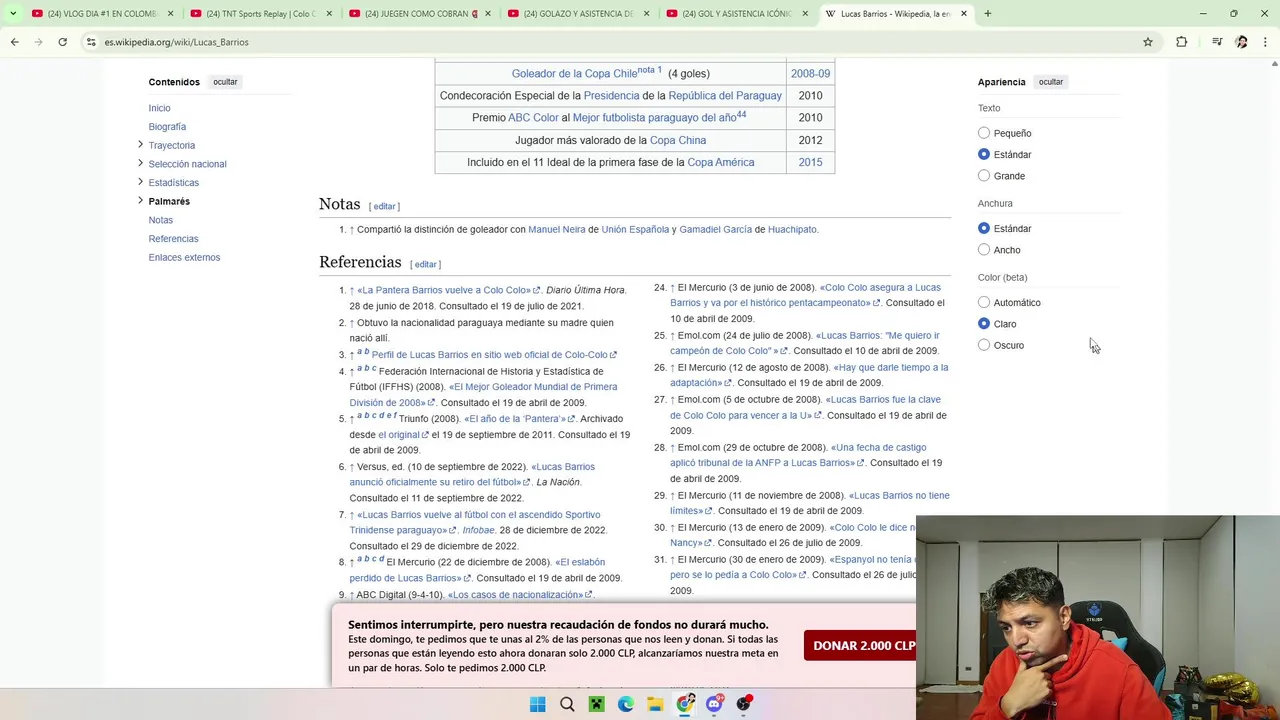Open the browser extensions puzzle icon
The height and width of the screenshot is (720, 1280).
pyautogui.click(x=1182, y=42)
